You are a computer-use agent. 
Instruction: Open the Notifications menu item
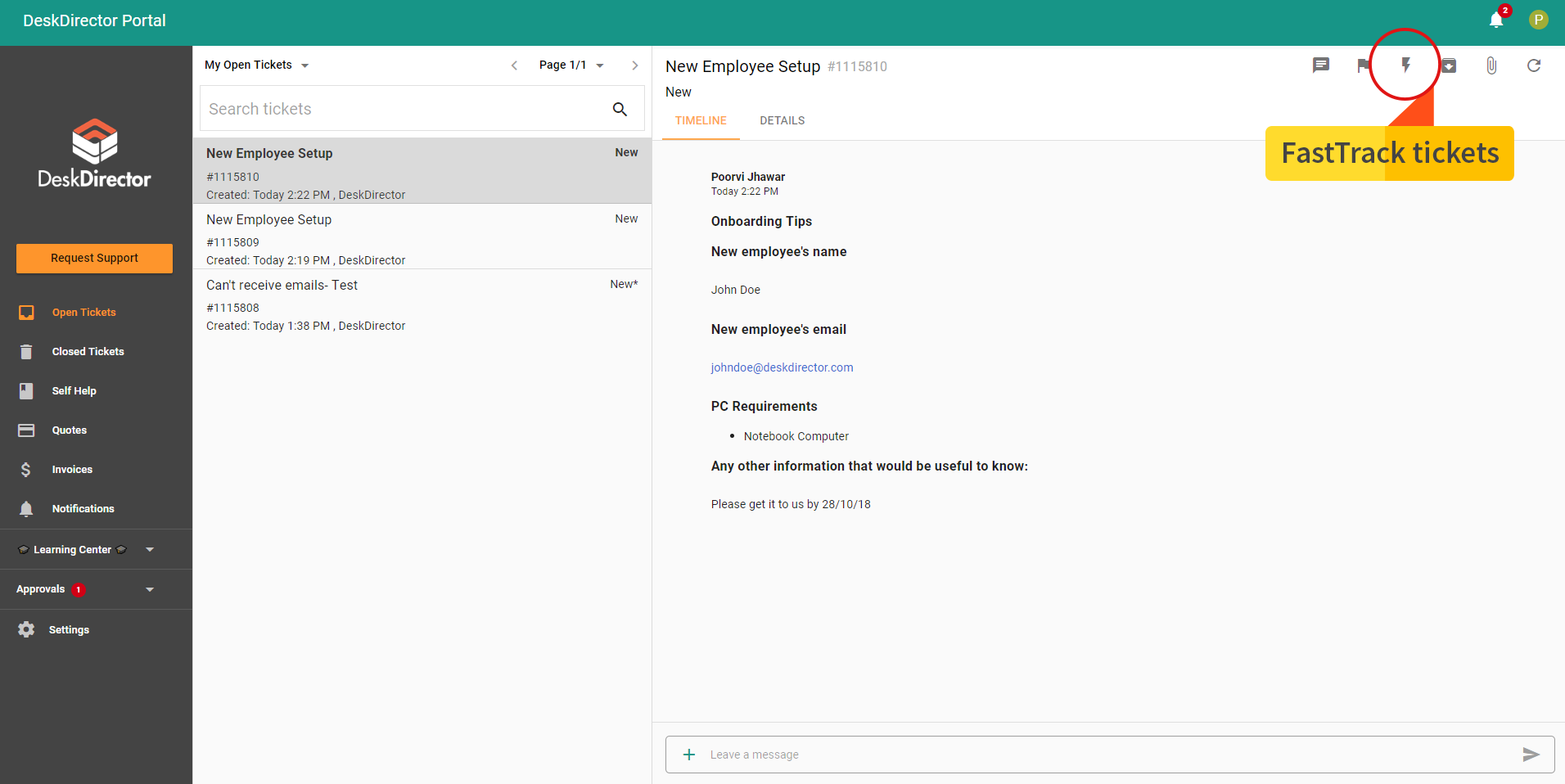(83, 509)
